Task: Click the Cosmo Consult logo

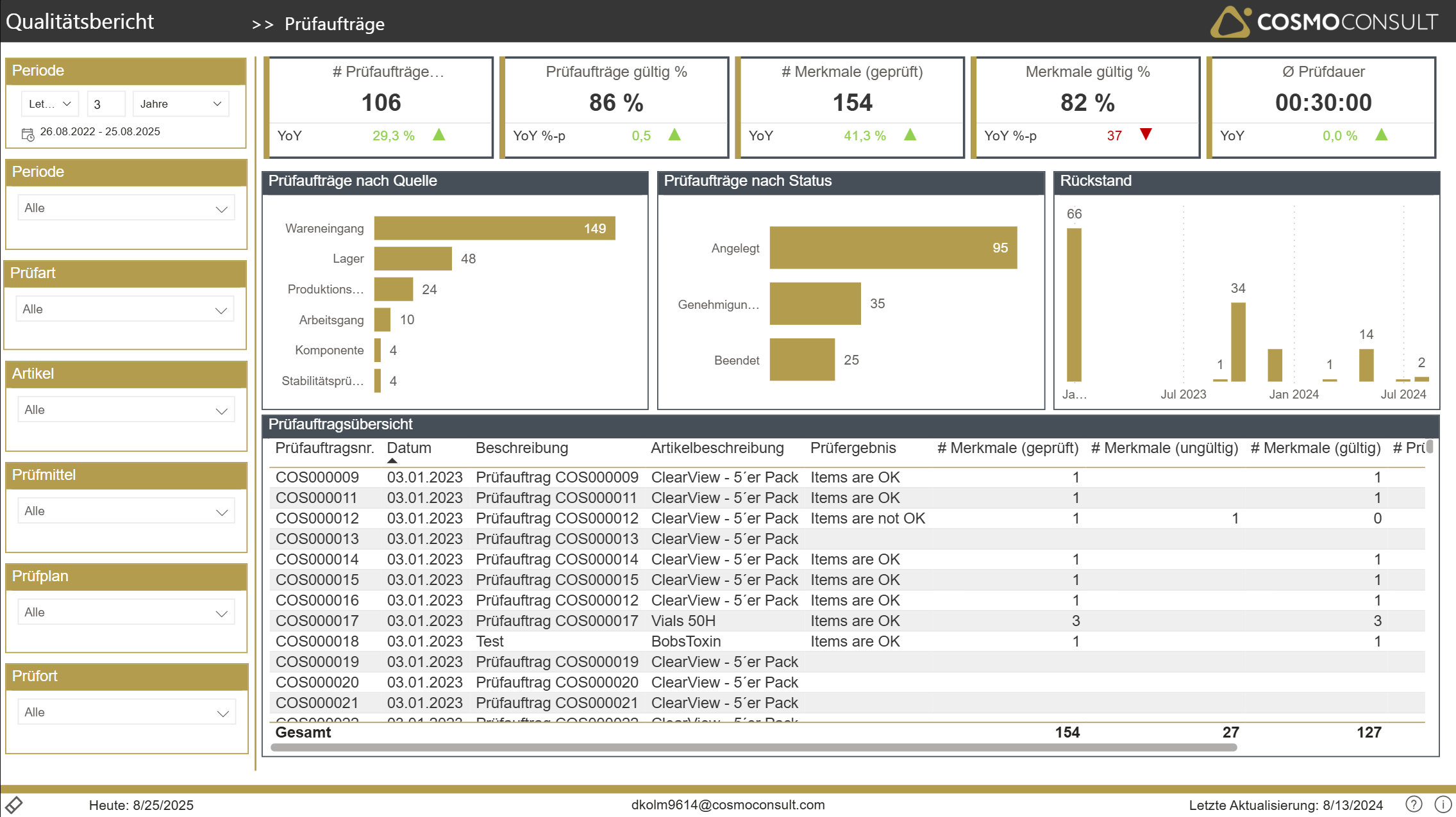Action: [x=1324, y=22]
